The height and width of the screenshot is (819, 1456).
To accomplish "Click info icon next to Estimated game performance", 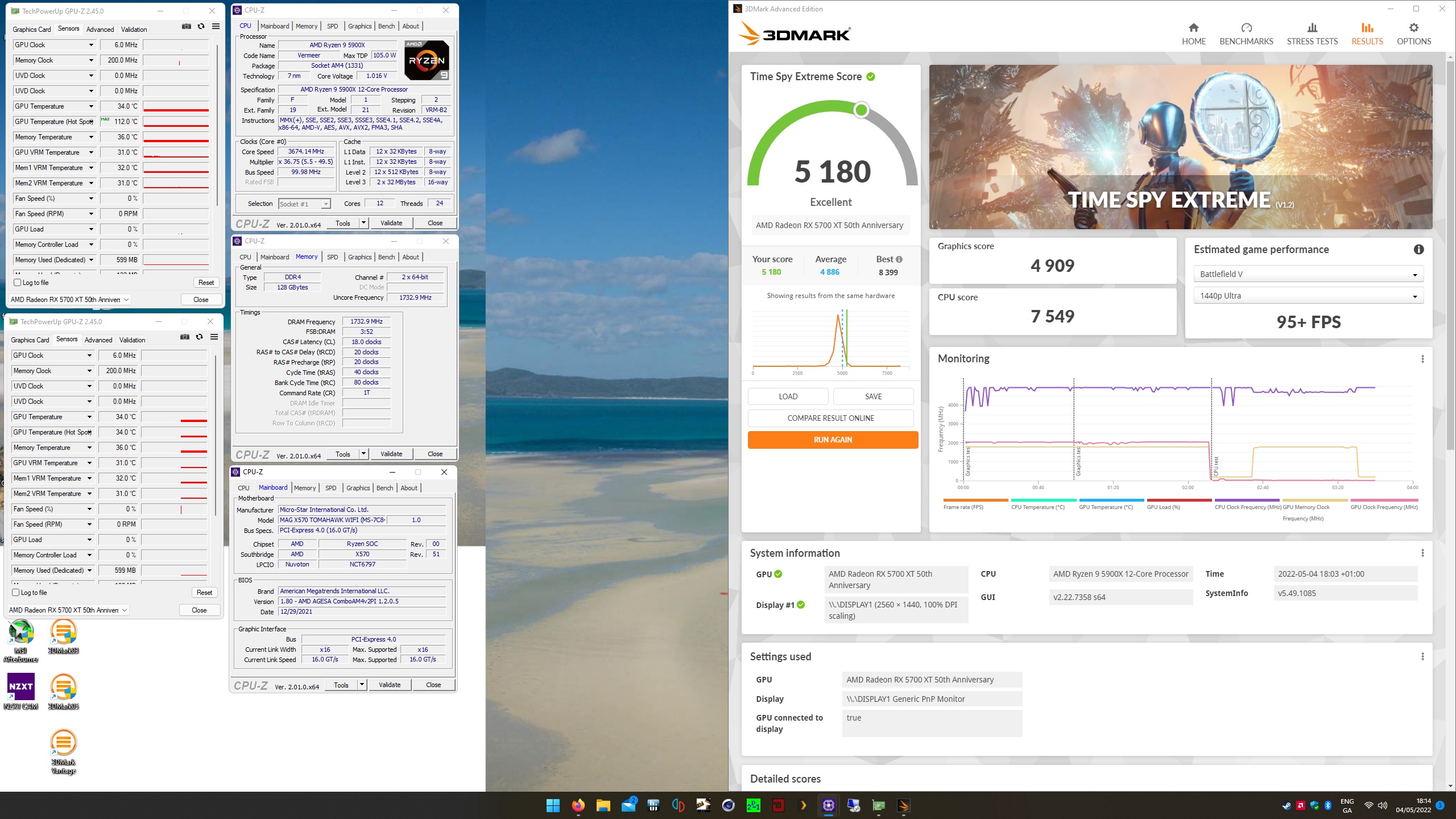I will pos(1418,249).
